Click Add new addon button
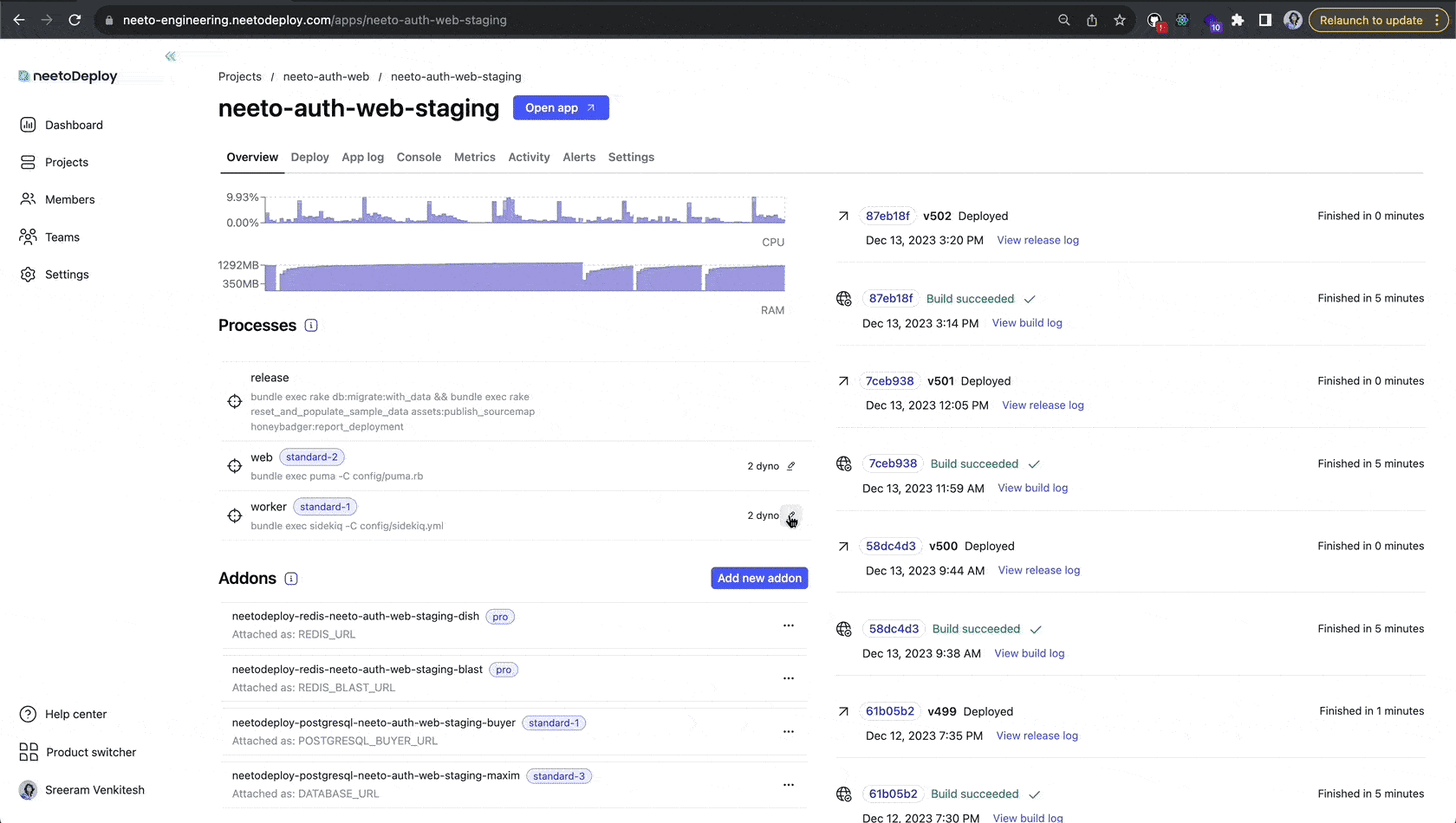This screenshot has width=1456, height=823. click(760, 578)
